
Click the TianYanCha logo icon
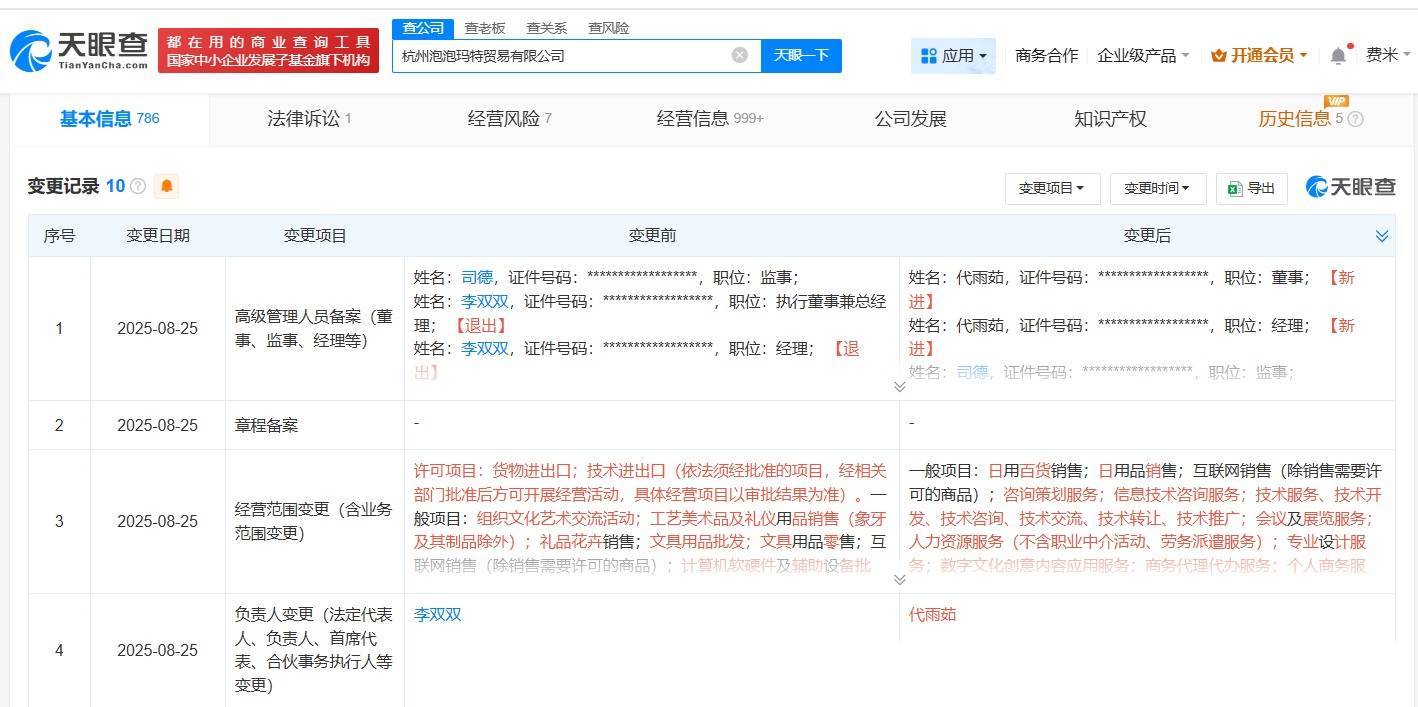(x=32, y=50)
